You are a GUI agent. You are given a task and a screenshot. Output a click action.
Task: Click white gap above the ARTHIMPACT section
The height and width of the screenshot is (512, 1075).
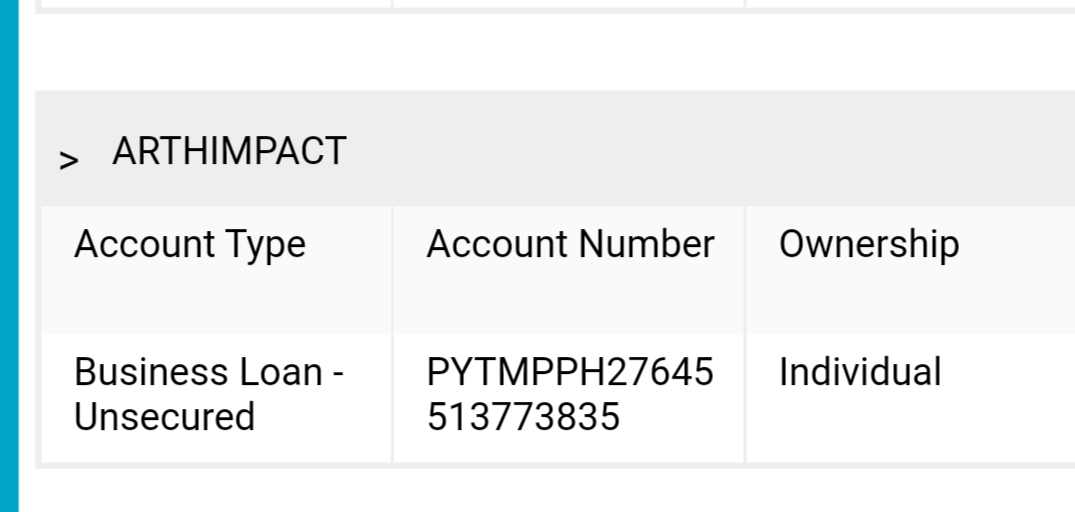550,52
